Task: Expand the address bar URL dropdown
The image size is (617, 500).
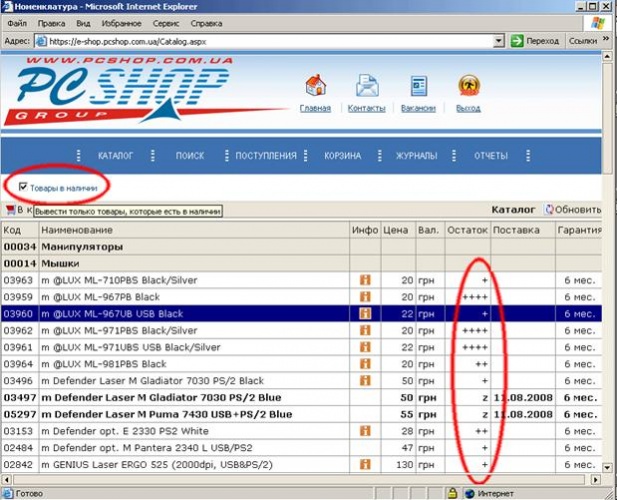Action: (x=498, y=41)
